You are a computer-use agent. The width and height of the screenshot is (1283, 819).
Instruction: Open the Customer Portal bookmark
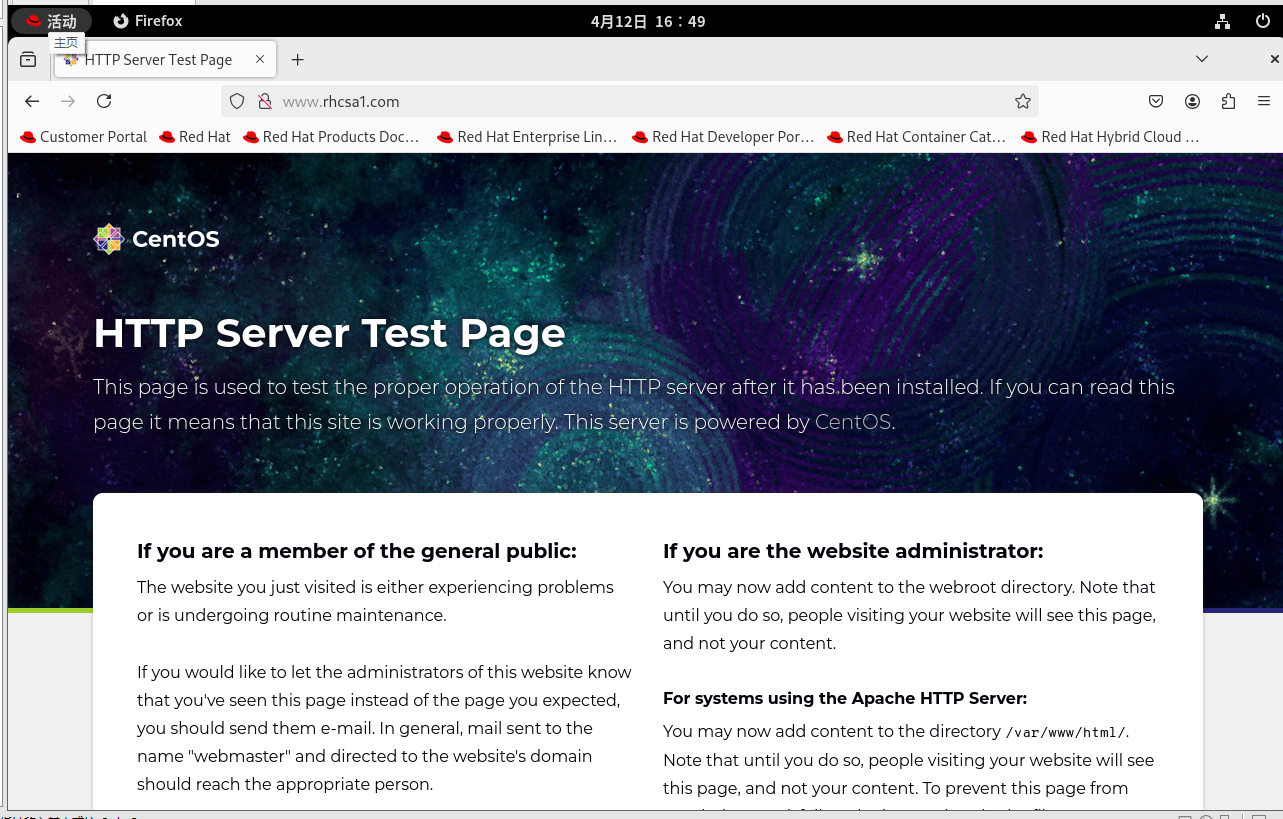pyautogui.click(x=83, y=137)
